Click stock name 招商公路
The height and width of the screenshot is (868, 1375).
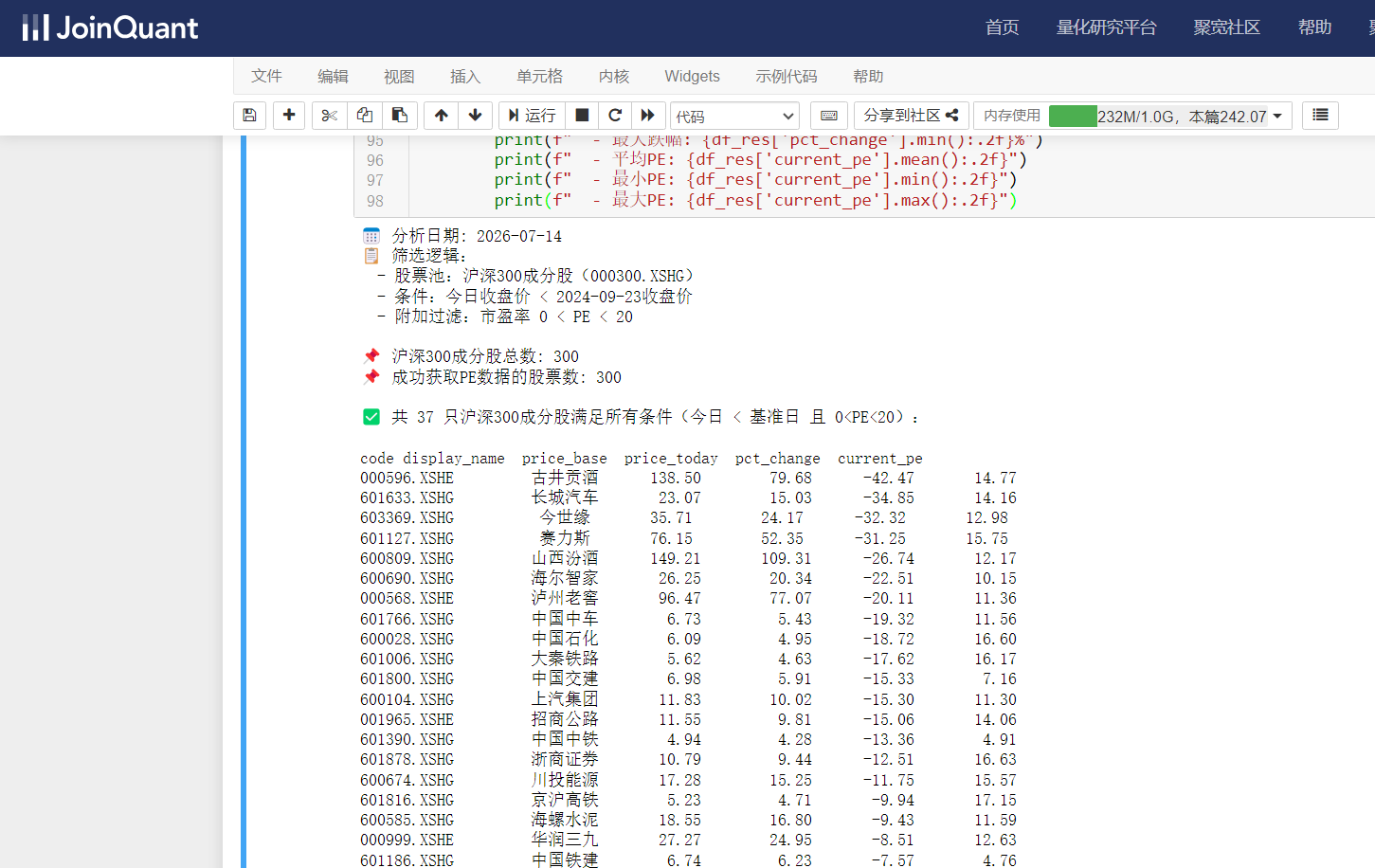(565, 719)
